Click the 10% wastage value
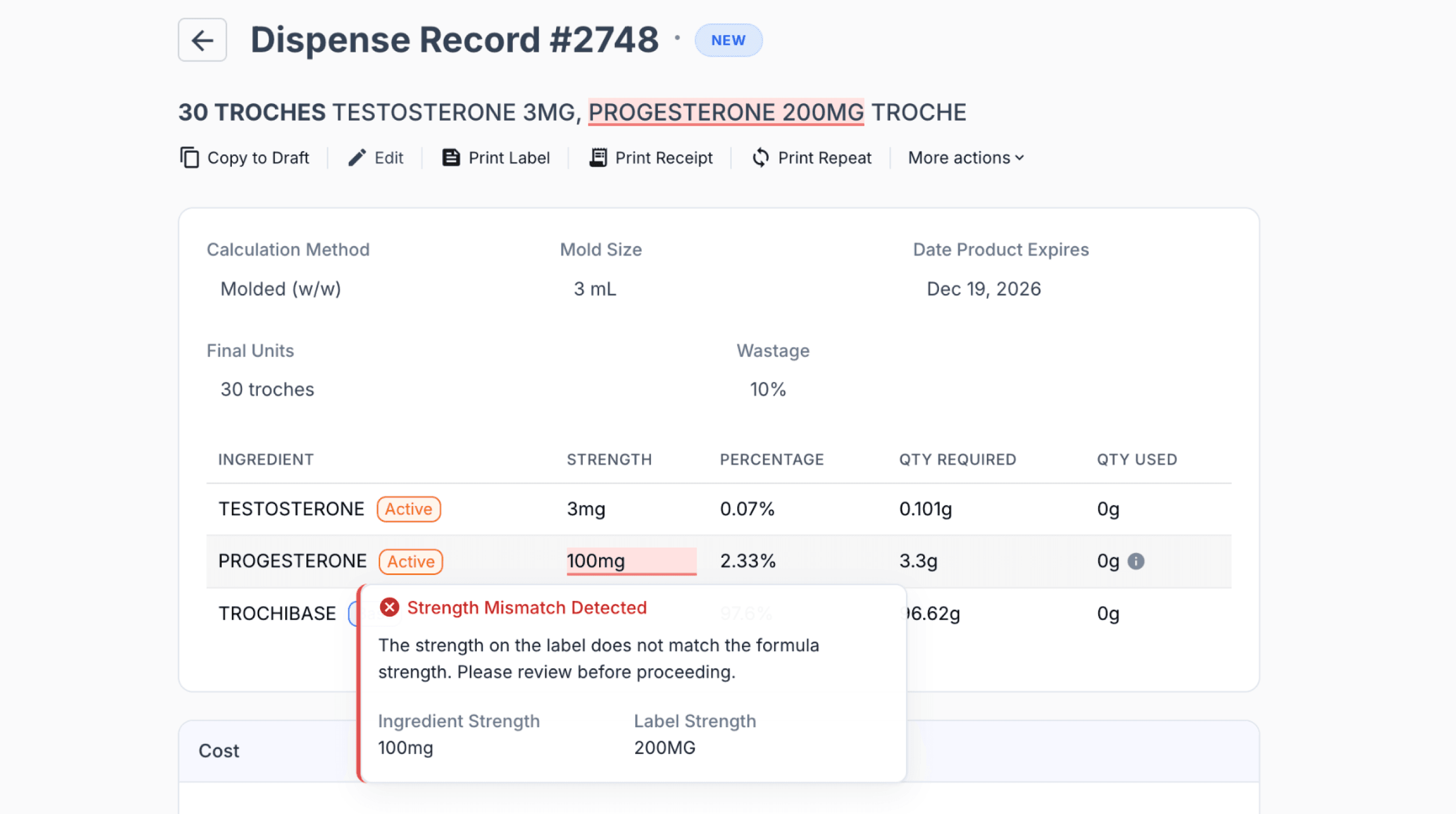1456x814 pixels. 767,389
